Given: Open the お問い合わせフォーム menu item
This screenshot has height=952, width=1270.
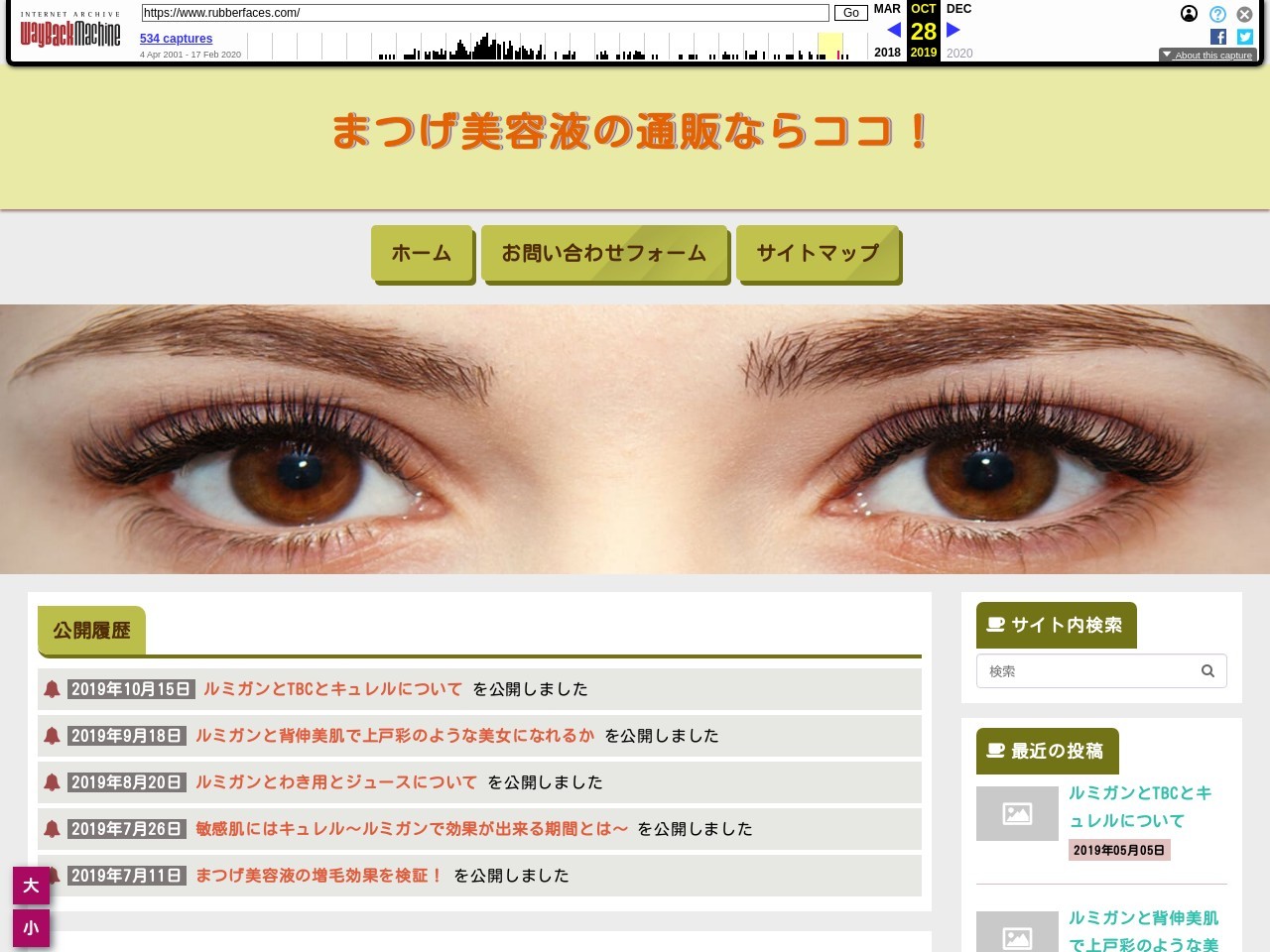Looking at the screenshot, I should (603, 253).
